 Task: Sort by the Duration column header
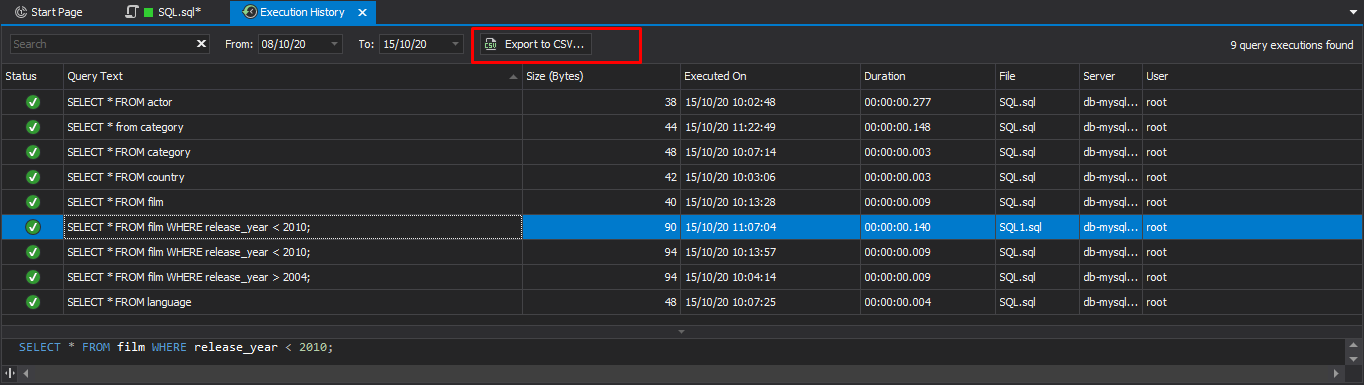[x=927, y=76]
